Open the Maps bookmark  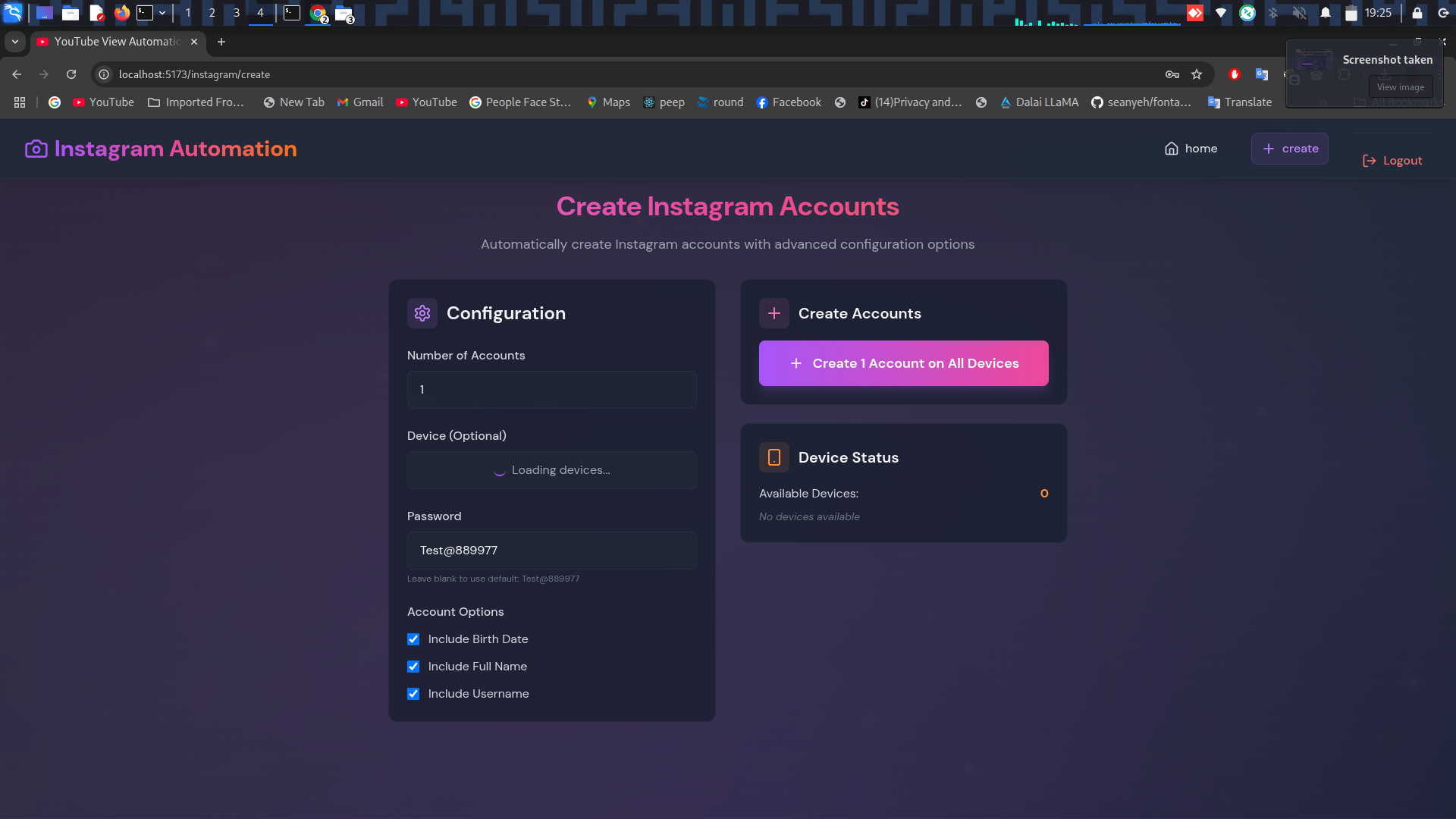(x=608, y=102)
